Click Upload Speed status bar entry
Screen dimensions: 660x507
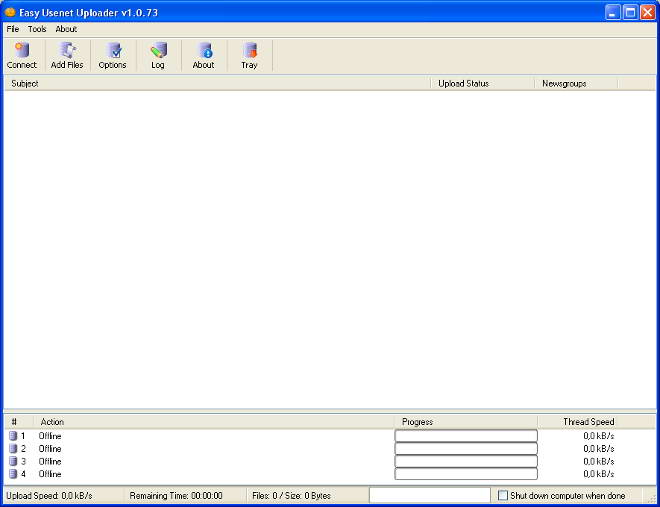[x=49, y=496]
